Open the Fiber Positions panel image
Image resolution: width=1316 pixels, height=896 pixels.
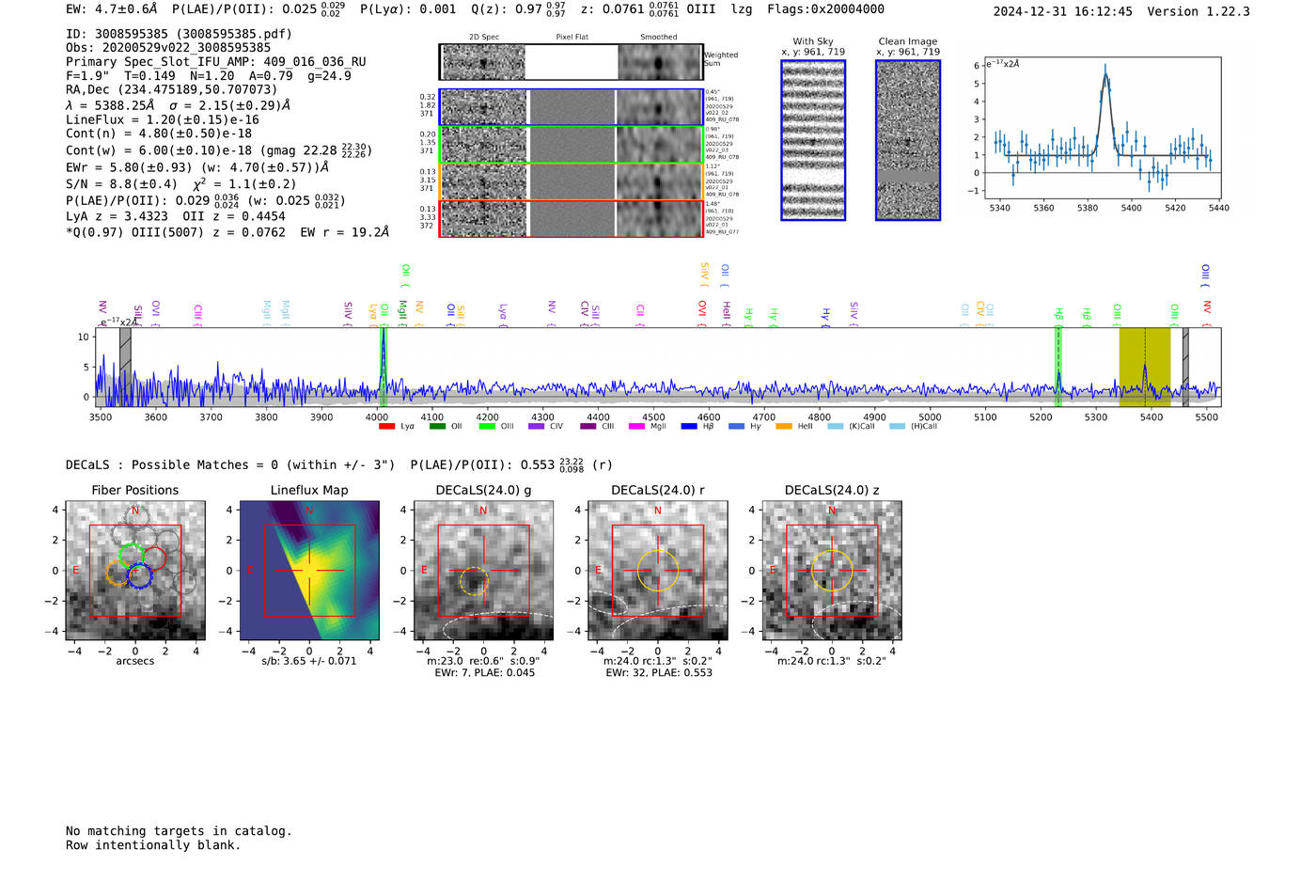coord(135,571)
